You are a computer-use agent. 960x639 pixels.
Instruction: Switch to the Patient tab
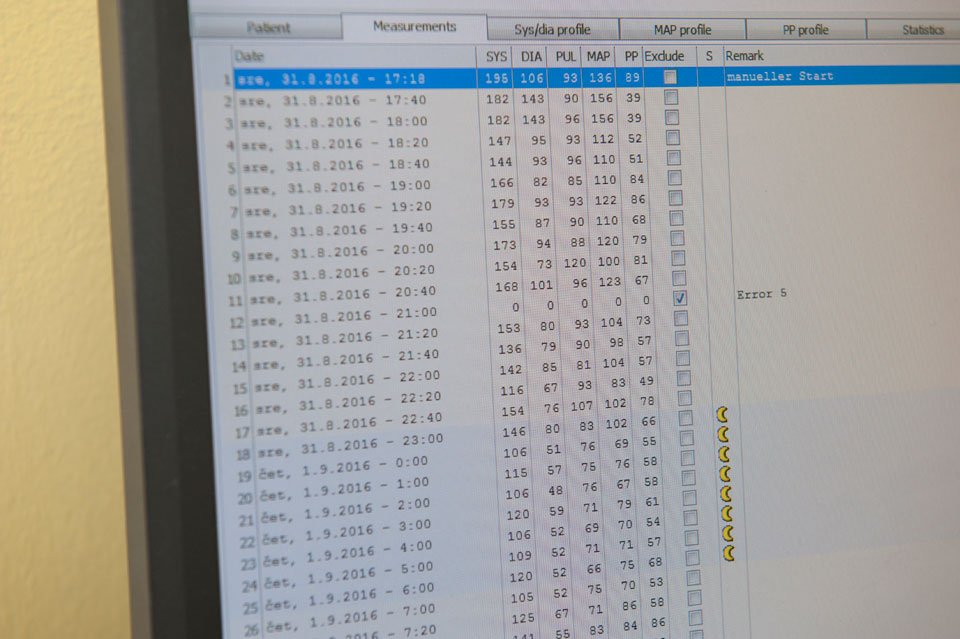point(269,29)
